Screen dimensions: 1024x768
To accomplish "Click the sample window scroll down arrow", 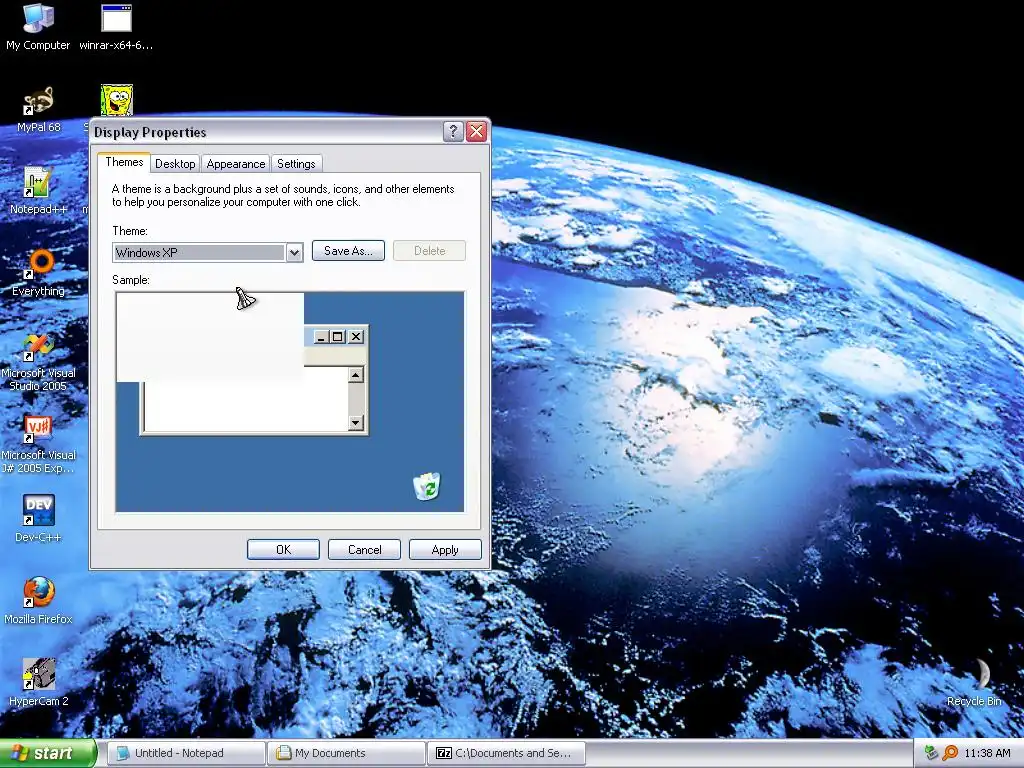I will [355, 423].
